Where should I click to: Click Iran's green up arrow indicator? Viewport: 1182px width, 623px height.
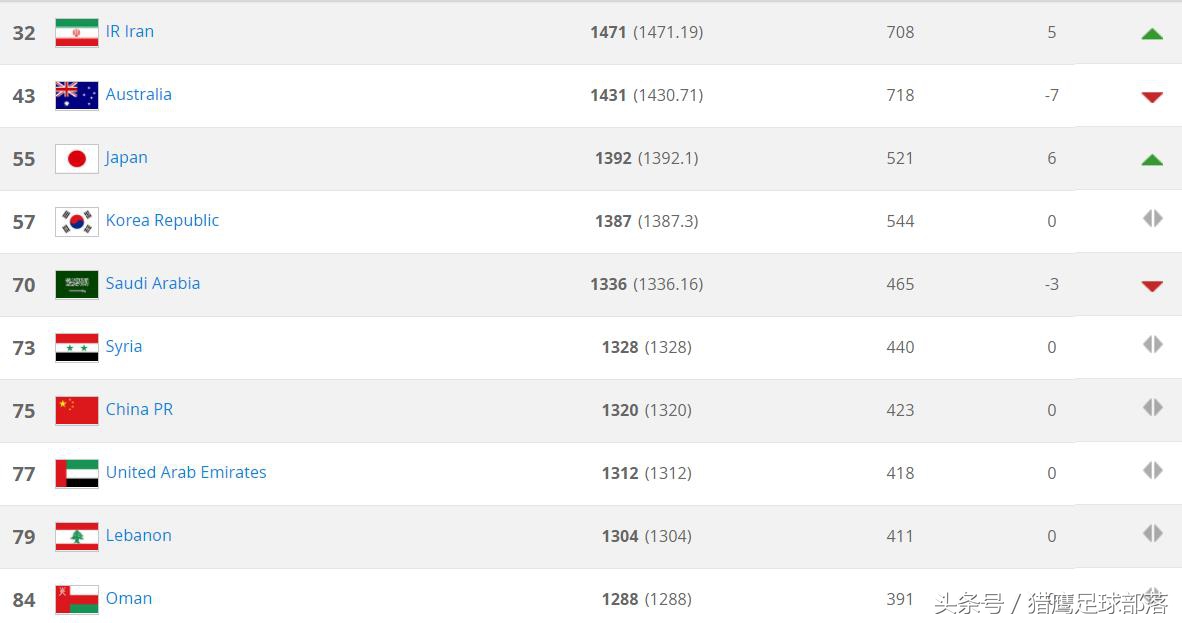1152,34
